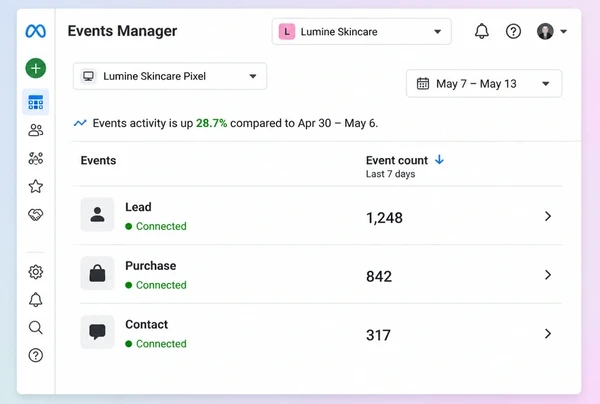This screenshot has width=600, height=404.
Task: Click the green plus create button
Action: tap(36, 68)
